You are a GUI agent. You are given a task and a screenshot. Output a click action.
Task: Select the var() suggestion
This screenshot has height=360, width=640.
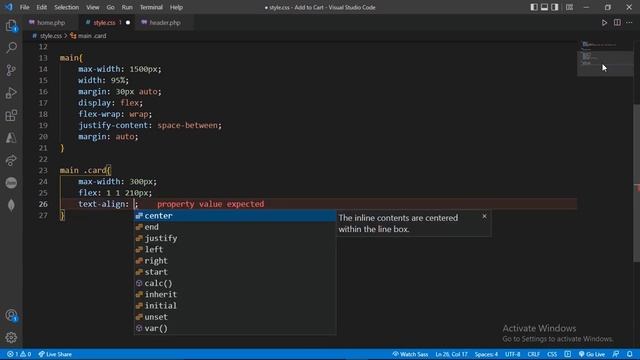coord(235,328)
